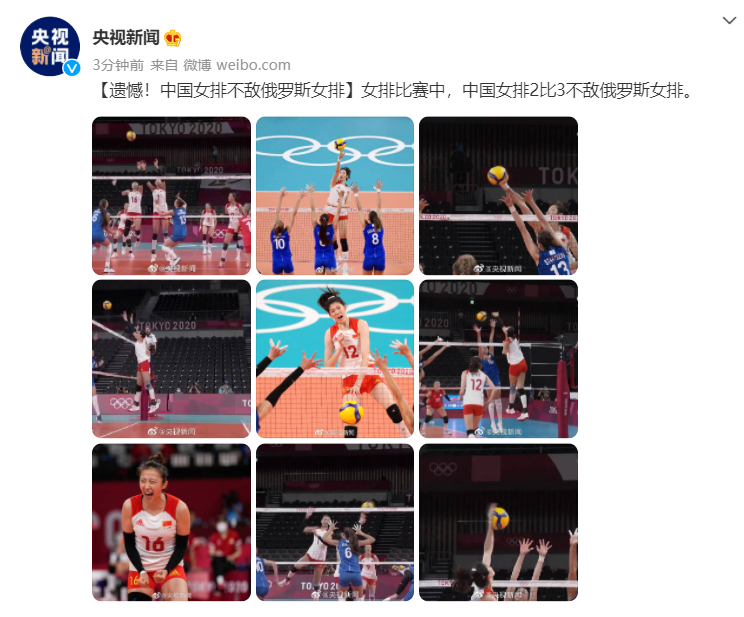The width and height of the screenshot is (744, 617).
Task: Expand the post options chevron menu
Action: [x=729, y=20]
